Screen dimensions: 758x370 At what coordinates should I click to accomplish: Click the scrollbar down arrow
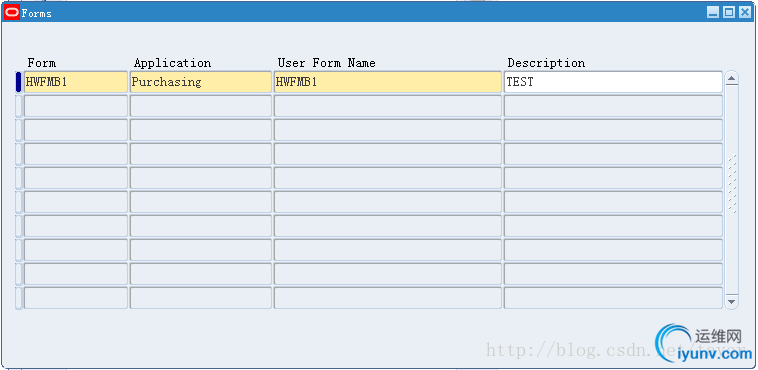[731, 302]
